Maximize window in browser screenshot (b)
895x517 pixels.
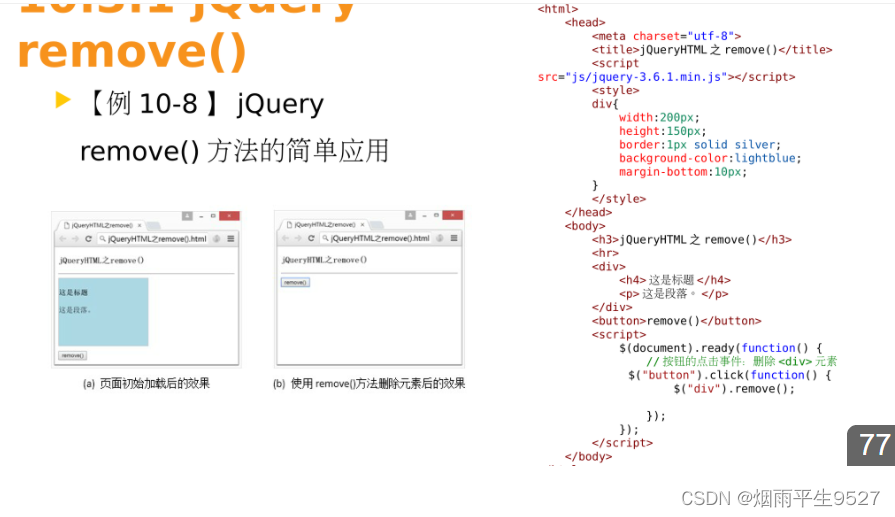click(x=436, y=215)
